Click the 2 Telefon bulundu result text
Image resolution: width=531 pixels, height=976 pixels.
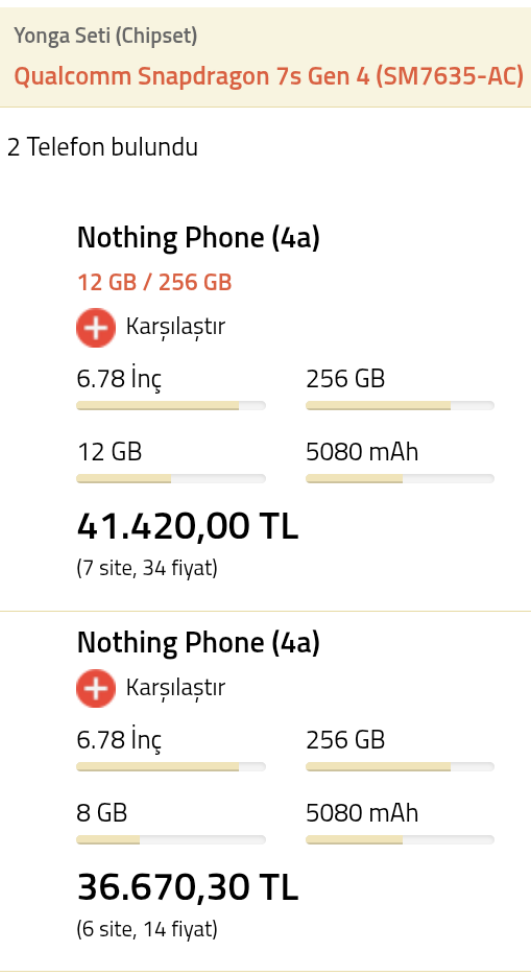click(x=103, y=148)
